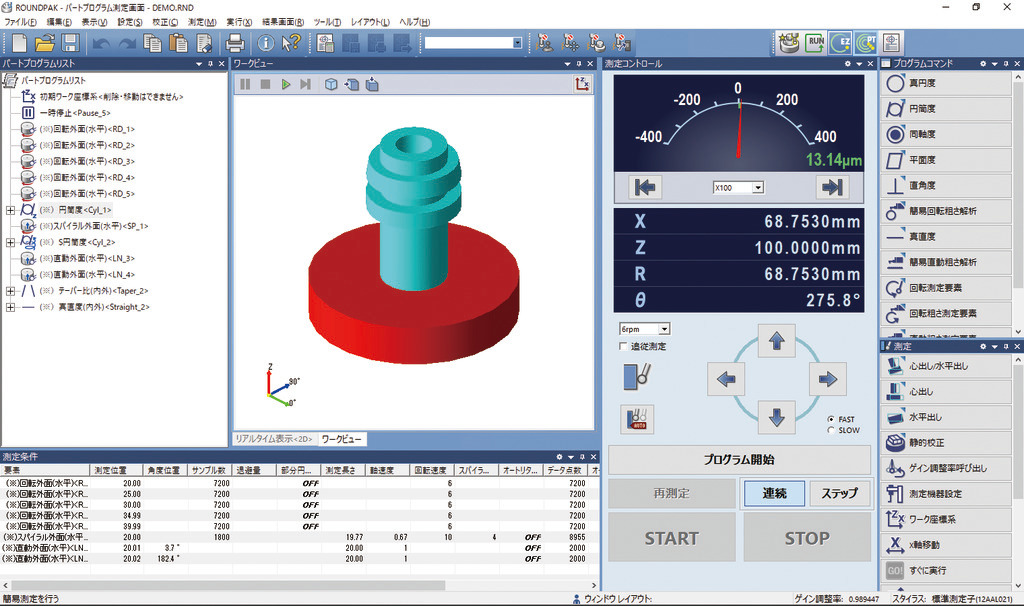Expand the S円筒度<Cyl_2> tree node
Image resolution: width=1024 pixels, height=606 pixels.
[10, 242]
